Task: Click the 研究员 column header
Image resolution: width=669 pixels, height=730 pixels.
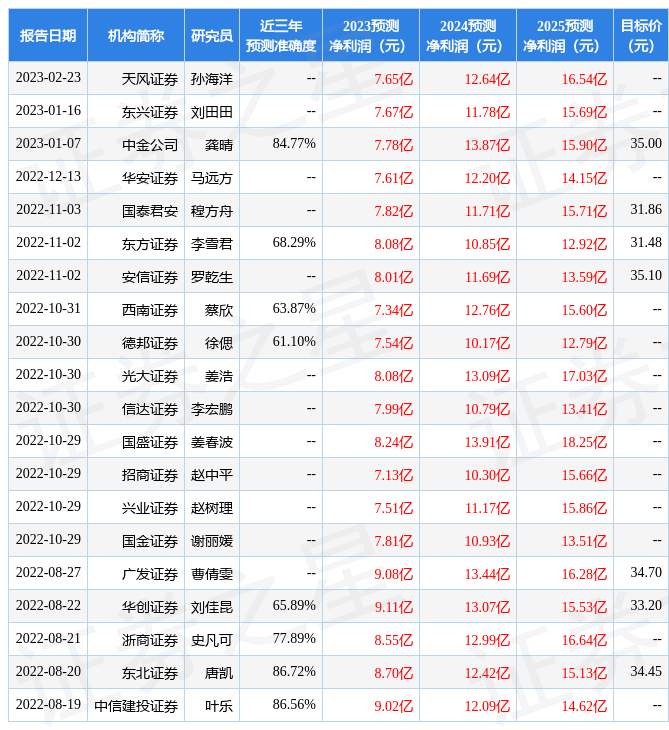Action: point(212,35)
